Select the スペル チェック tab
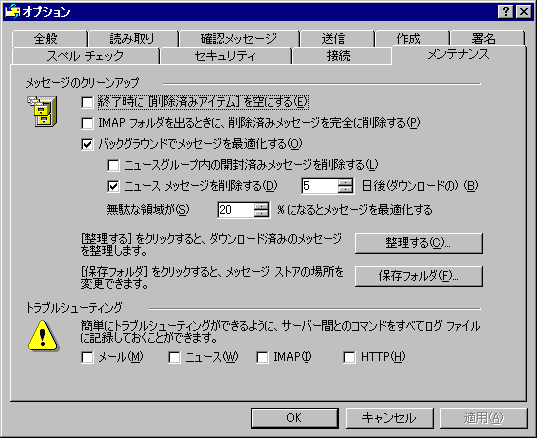This screenshot has height=438, width=537. tap(85, 56)
